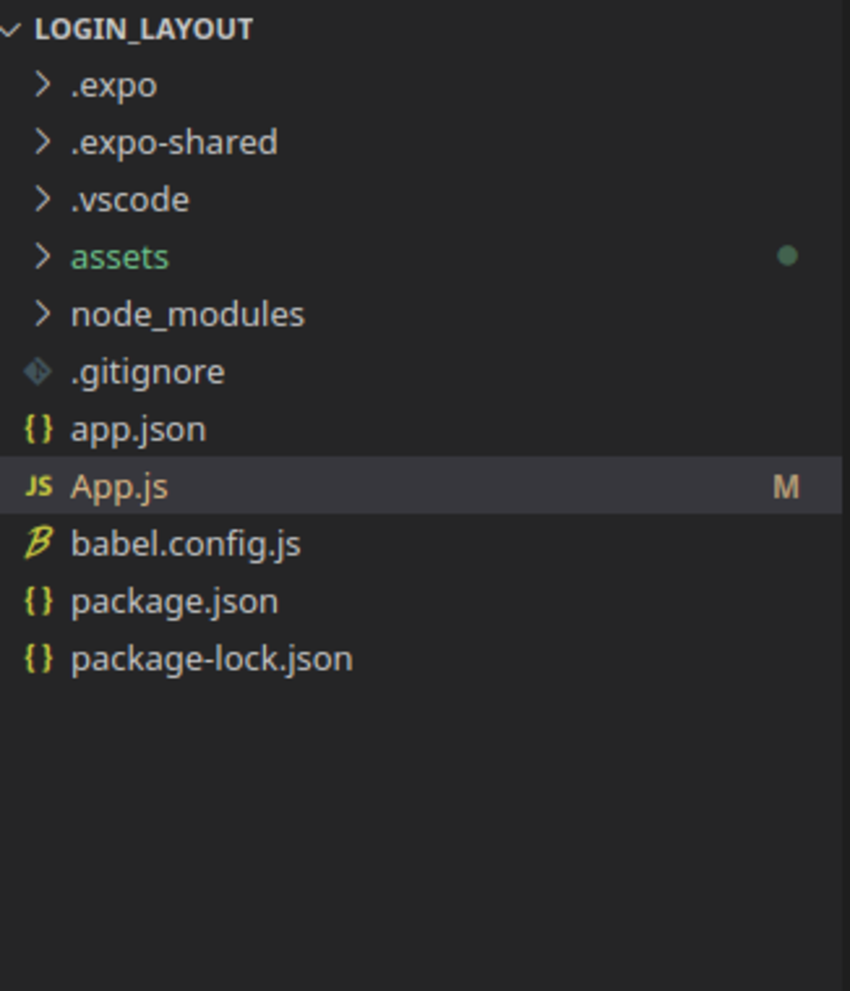
Task: Click the git icon beside .gitignore
Action: pyautogui.click(x=38, y=372)
